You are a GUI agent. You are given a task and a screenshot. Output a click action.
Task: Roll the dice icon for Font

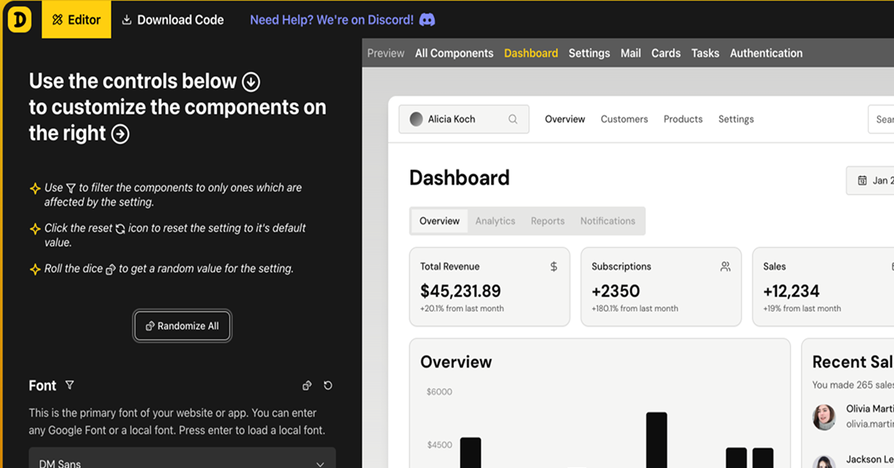(x=307, y=386)
